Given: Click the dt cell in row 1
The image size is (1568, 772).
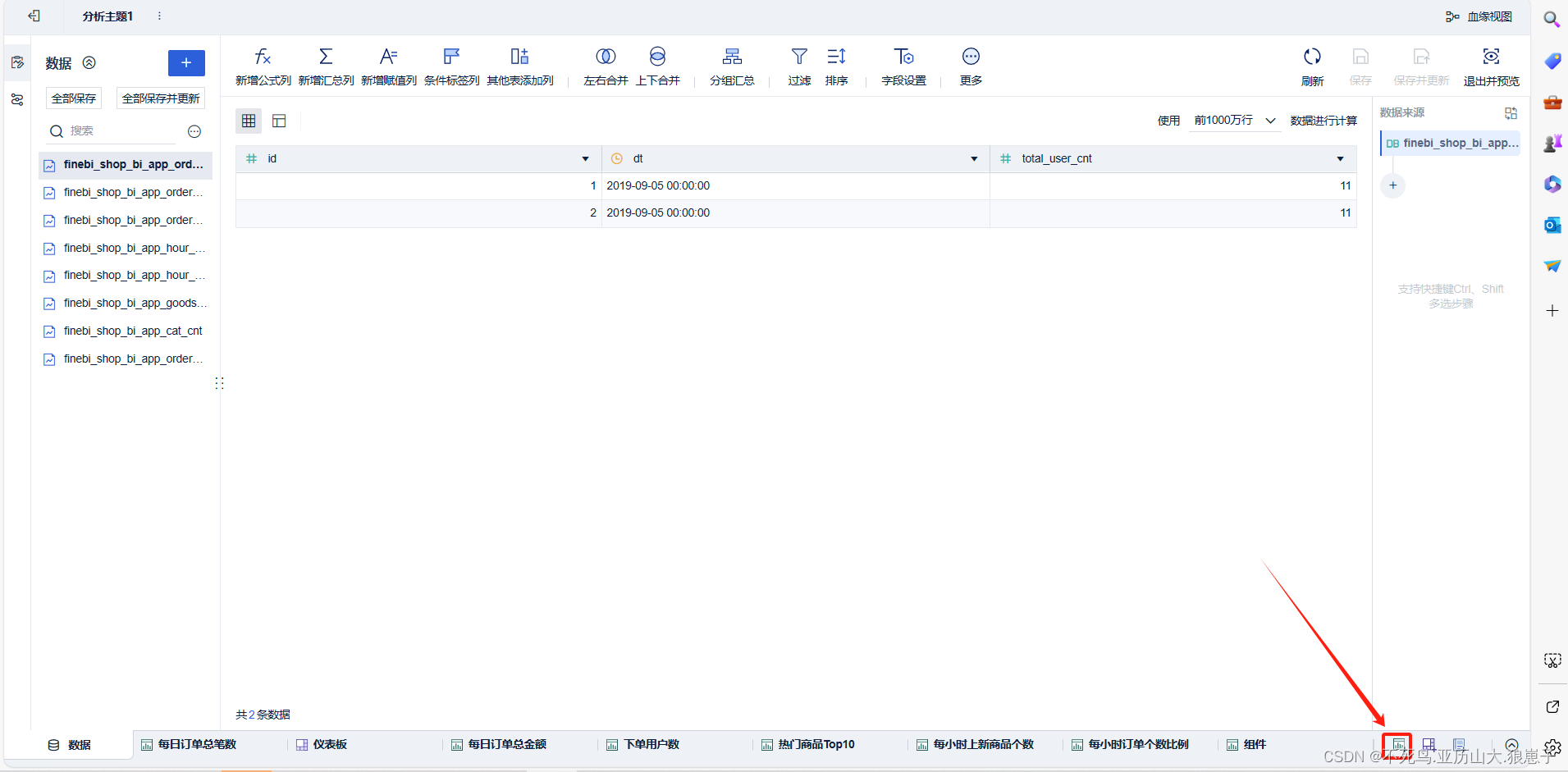Looking at the screenshot, I should pyautogui.click(x=795, y=185).
